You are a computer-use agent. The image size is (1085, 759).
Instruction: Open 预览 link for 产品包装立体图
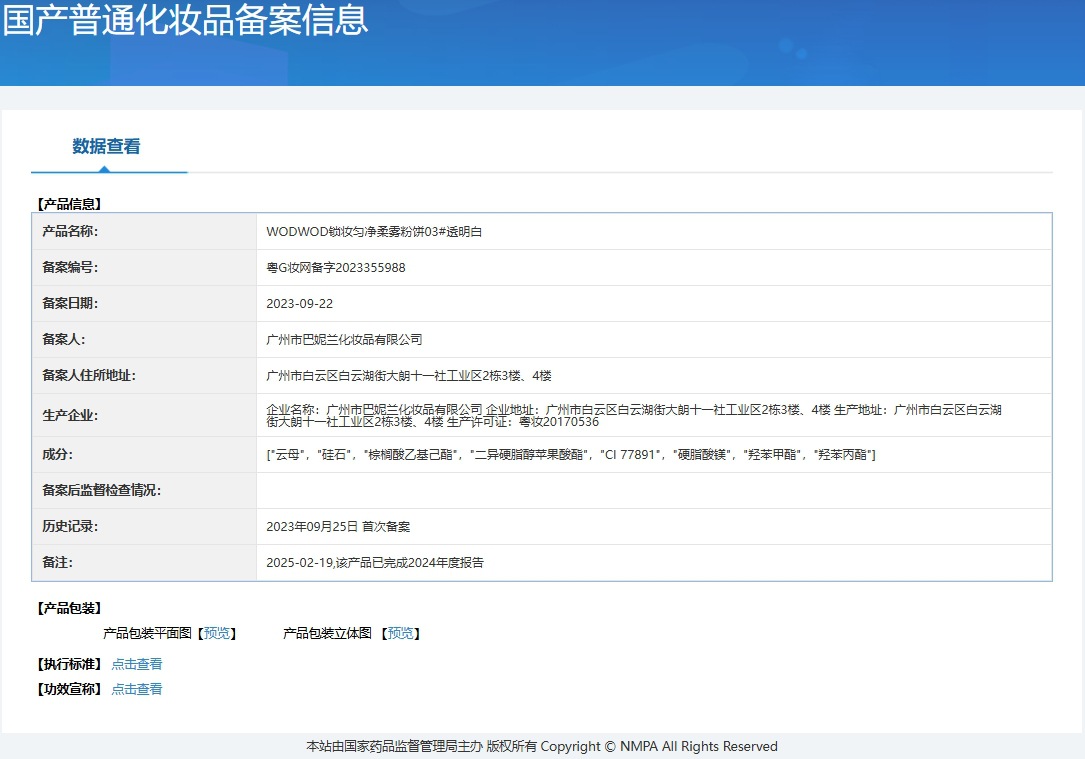[x=400, y=633]
